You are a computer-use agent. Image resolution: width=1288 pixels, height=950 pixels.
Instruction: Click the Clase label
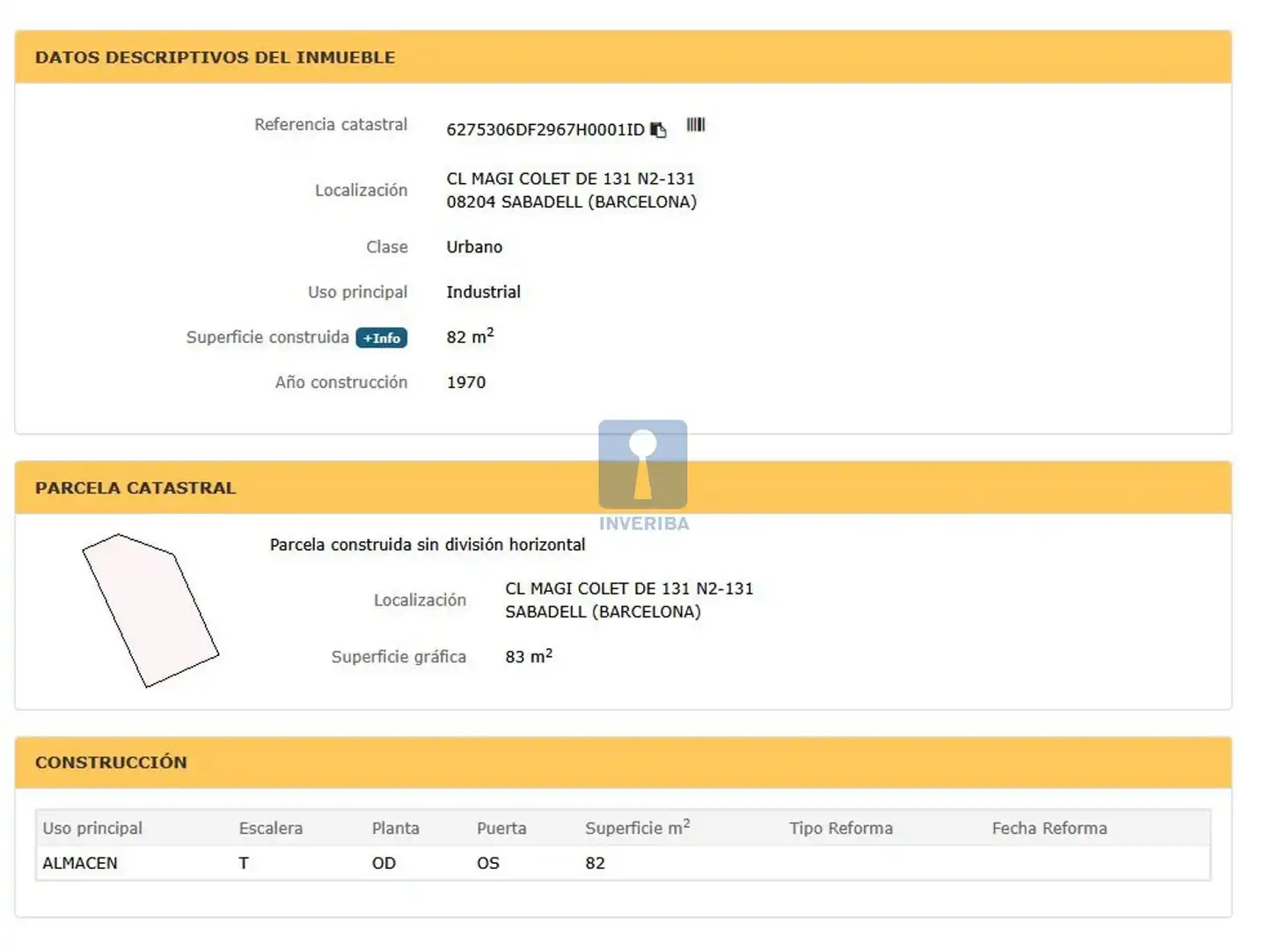click(x=387, y=247)
